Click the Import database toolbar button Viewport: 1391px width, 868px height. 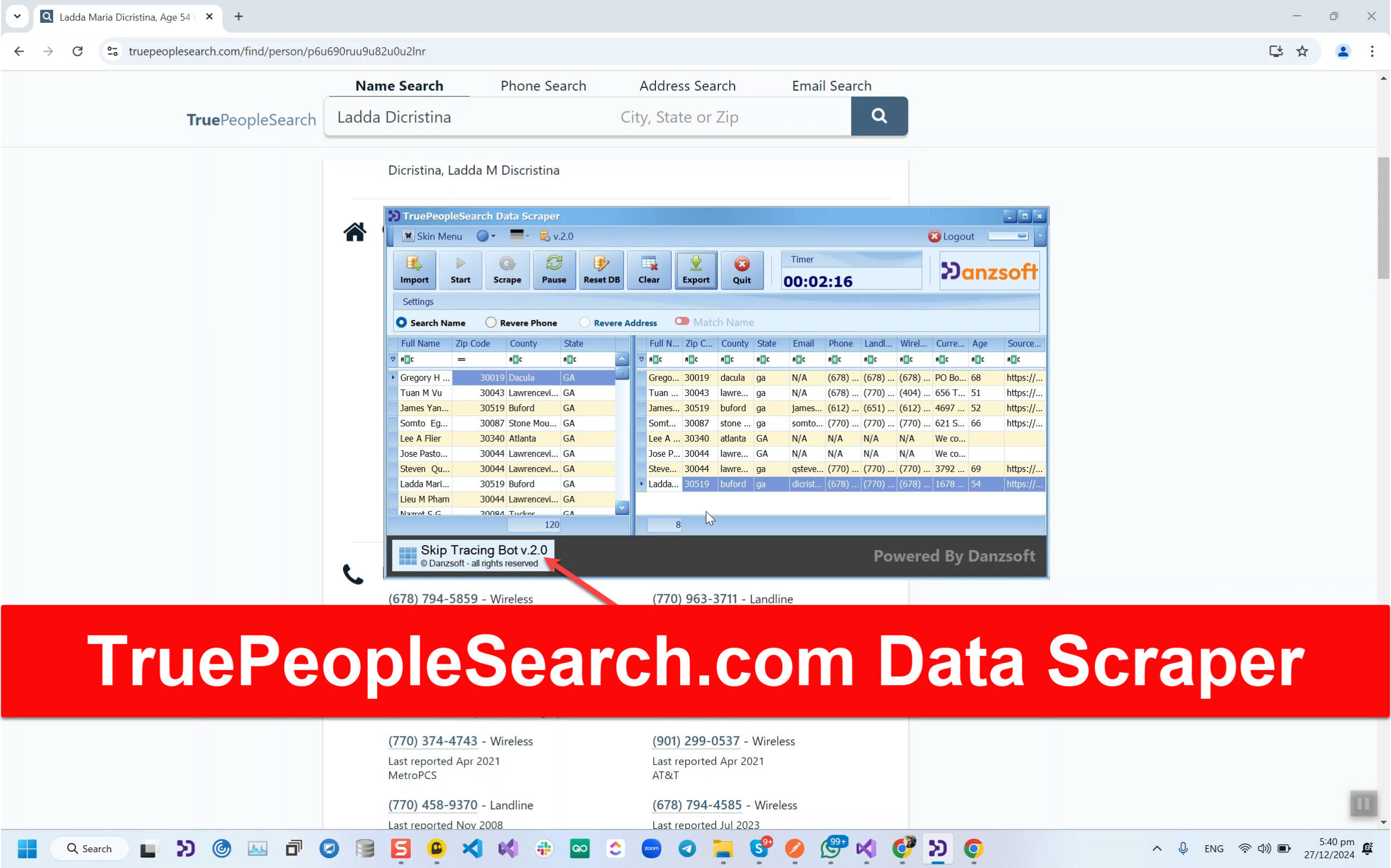[414, 271]
